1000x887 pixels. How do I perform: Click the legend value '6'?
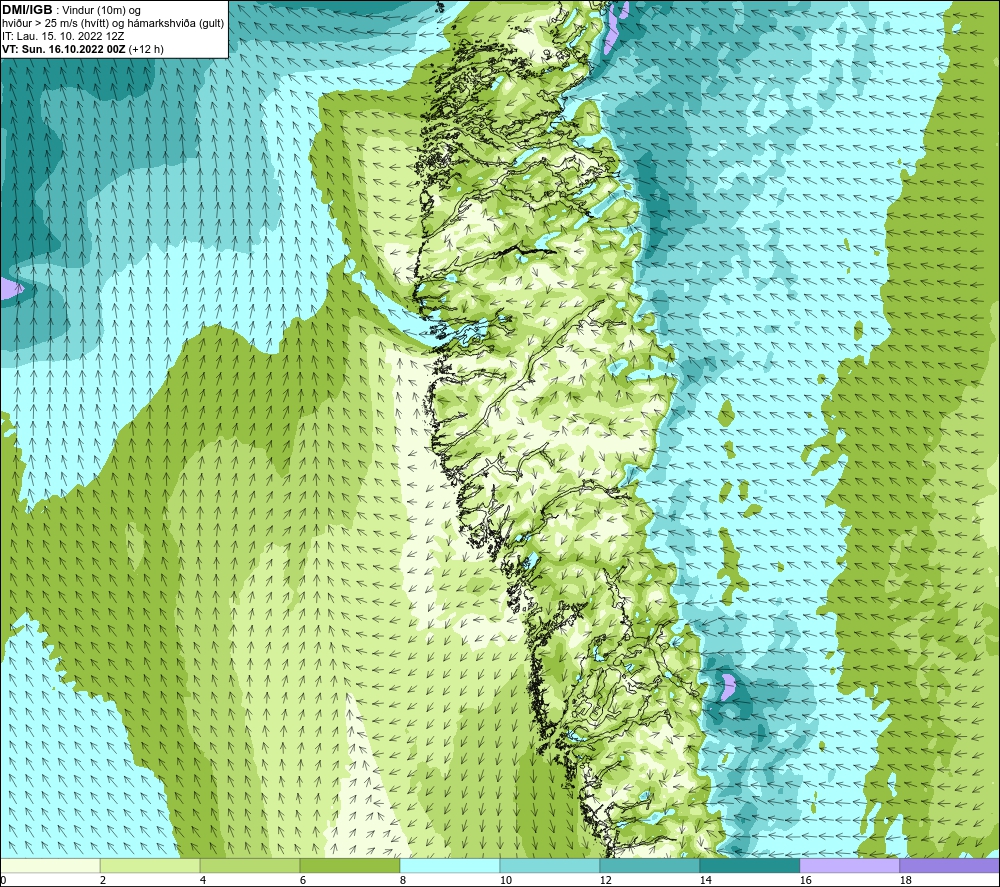coord(304,880)
